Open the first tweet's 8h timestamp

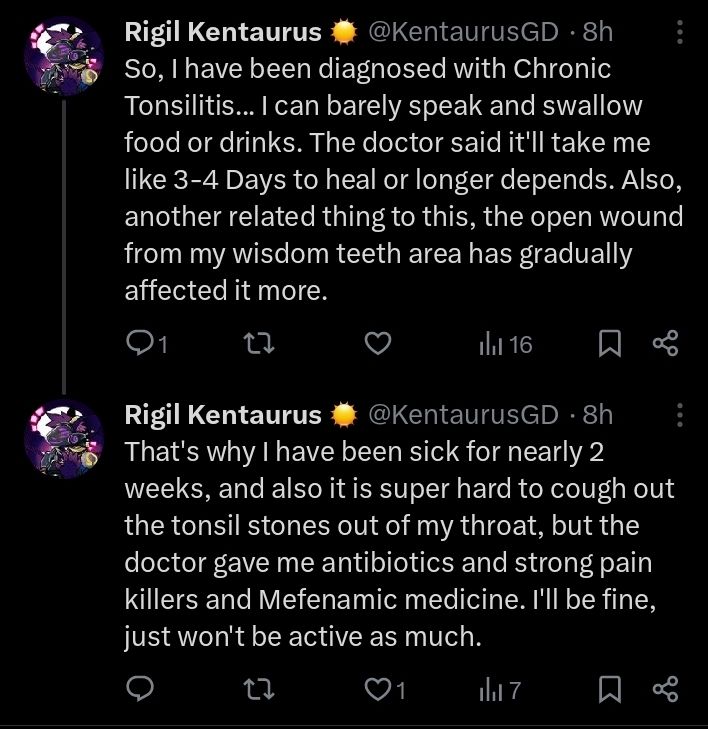(597, 33)
